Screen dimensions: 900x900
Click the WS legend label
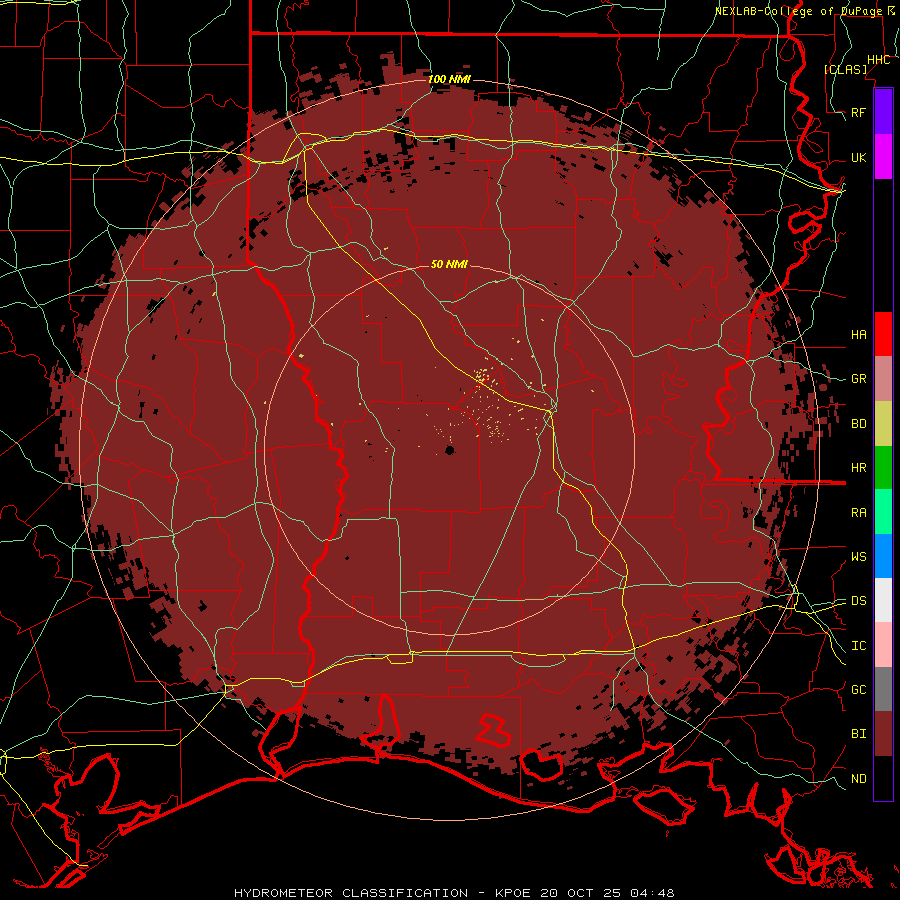(x=858, y=556)
